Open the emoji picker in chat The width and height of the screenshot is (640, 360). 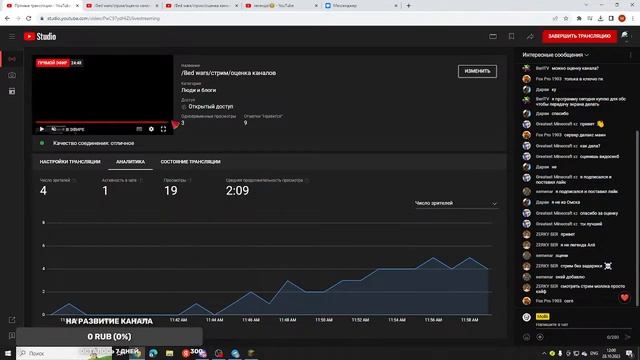tap(527, 337)
